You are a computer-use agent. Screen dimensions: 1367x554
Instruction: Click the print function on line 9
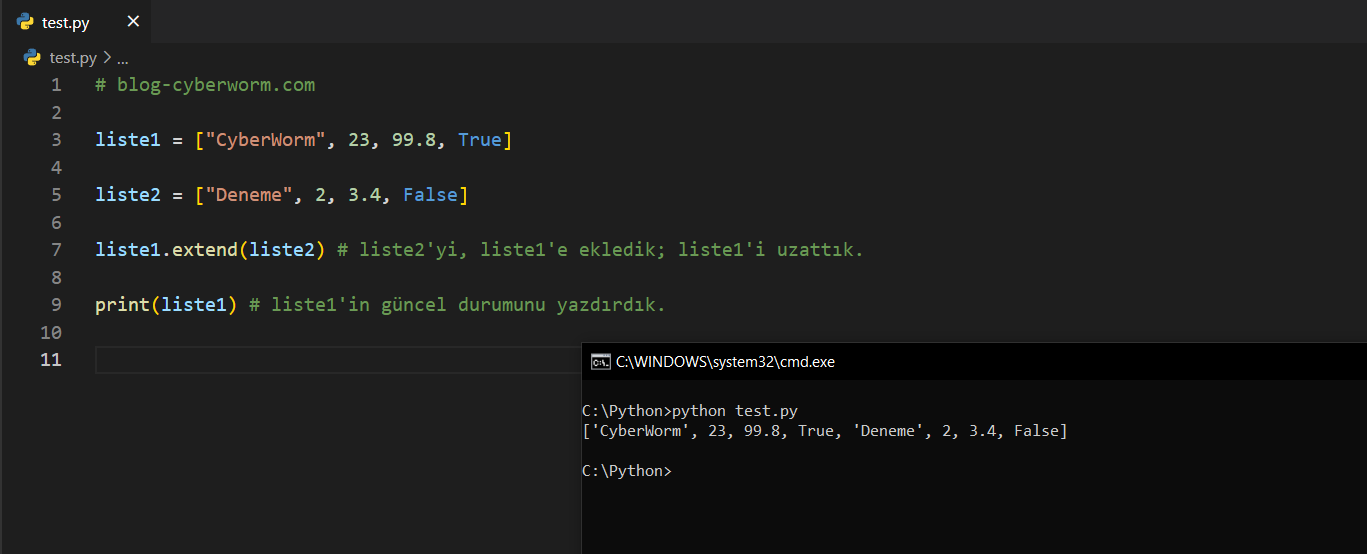[122, 305]
